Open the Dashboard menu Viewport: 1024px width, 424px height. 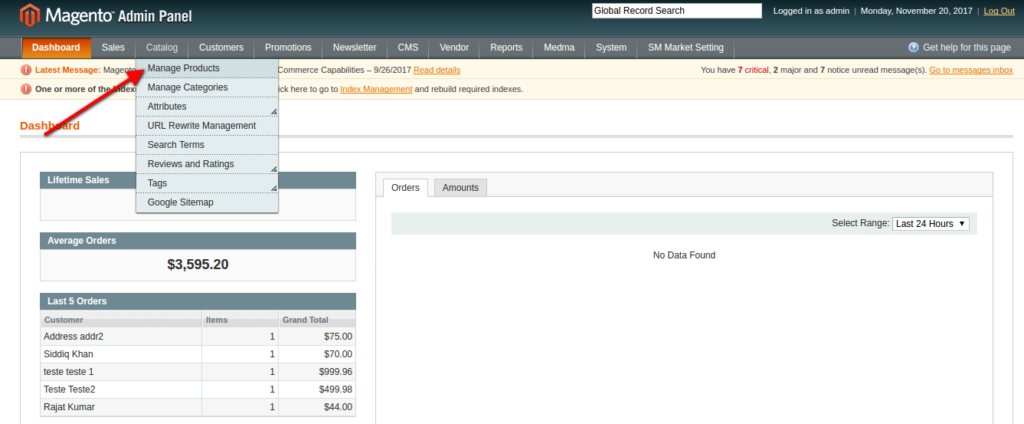pos(56,48)
